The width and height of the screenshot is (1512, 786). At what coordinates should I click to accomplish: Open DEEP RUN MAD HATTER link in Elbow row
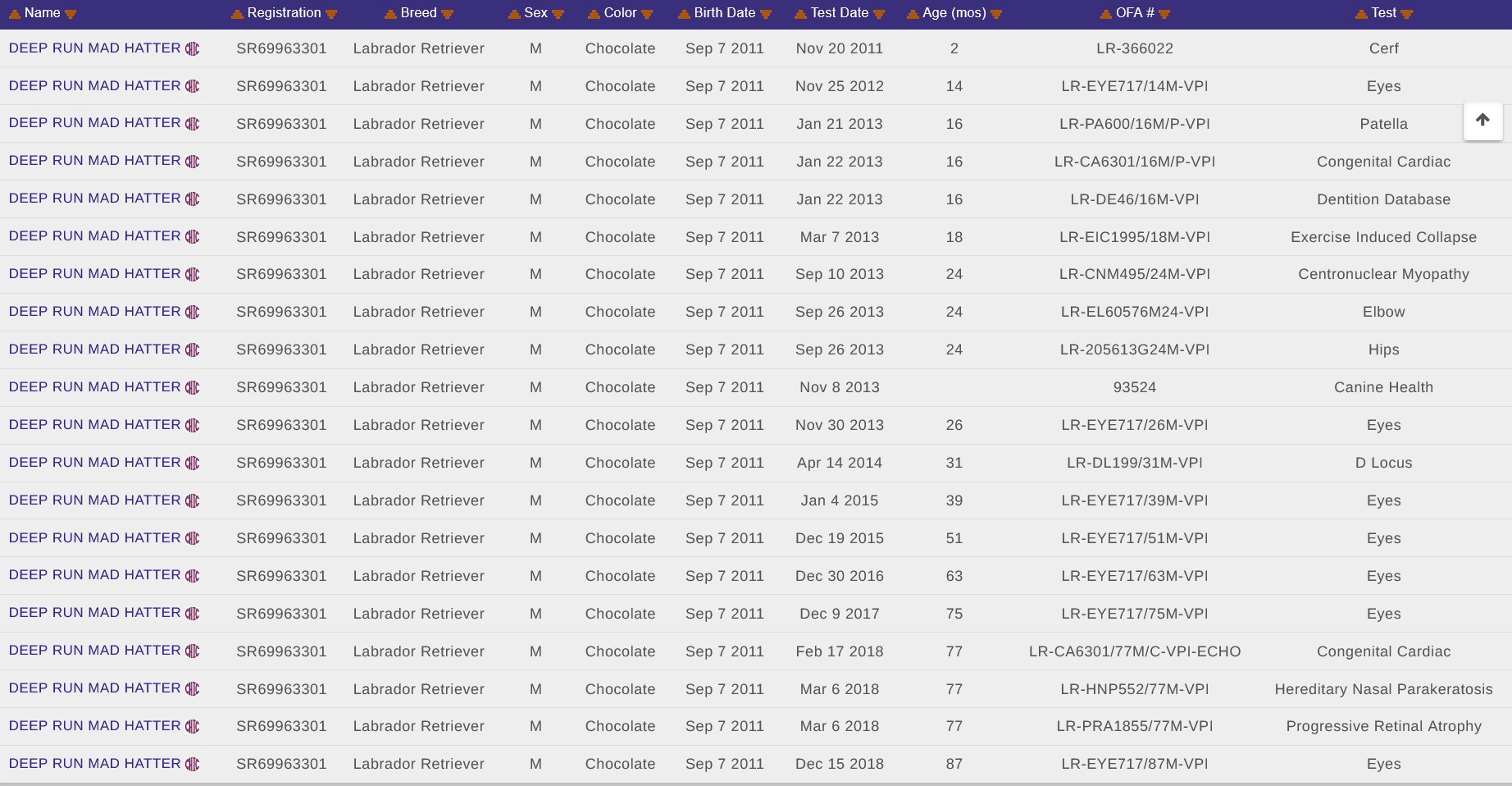point(94,312)
